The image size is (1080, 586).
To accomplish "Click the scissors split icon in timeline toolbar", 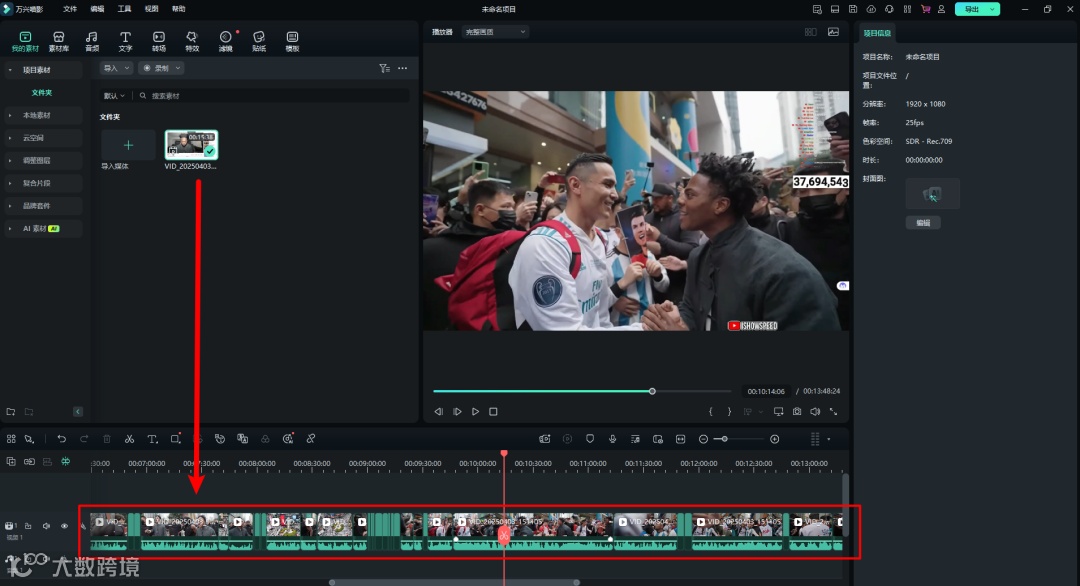I will (129, 439).
